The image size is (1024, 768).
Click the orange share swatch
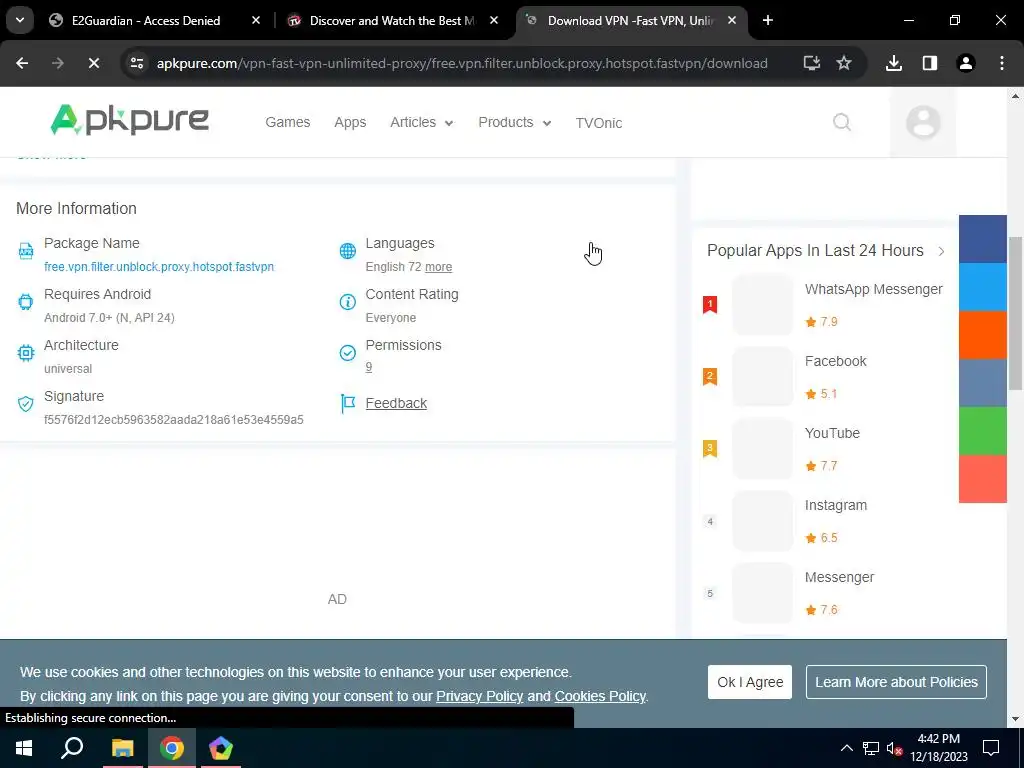click(982, 335)
